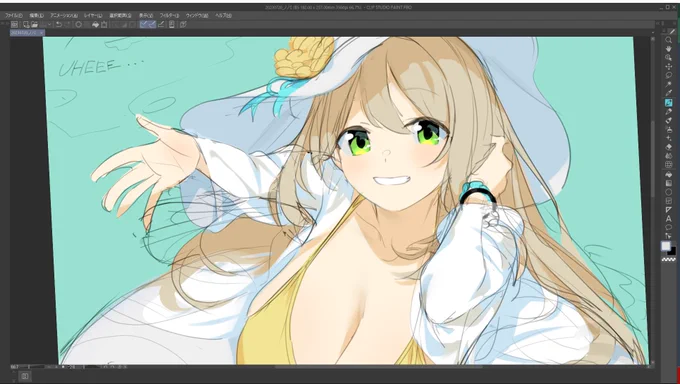Select the Correct line tool
Image resolution: width=680 pixels, height=384 pixels.
coord(668,236)
